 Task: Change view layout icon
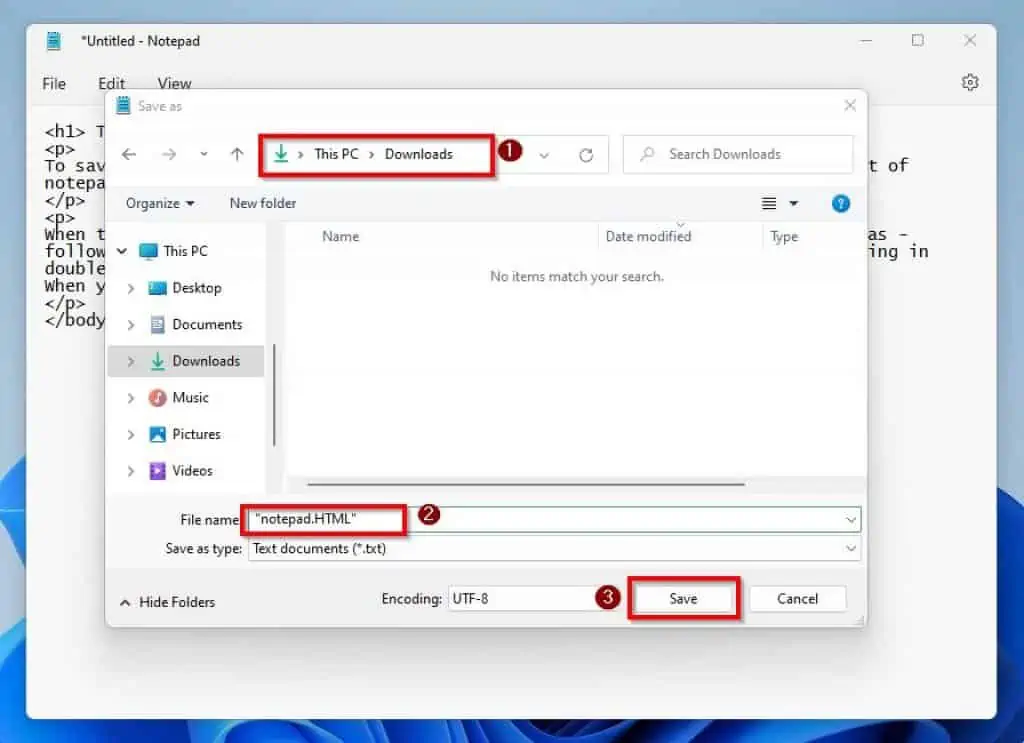click(x=769, y=204)
